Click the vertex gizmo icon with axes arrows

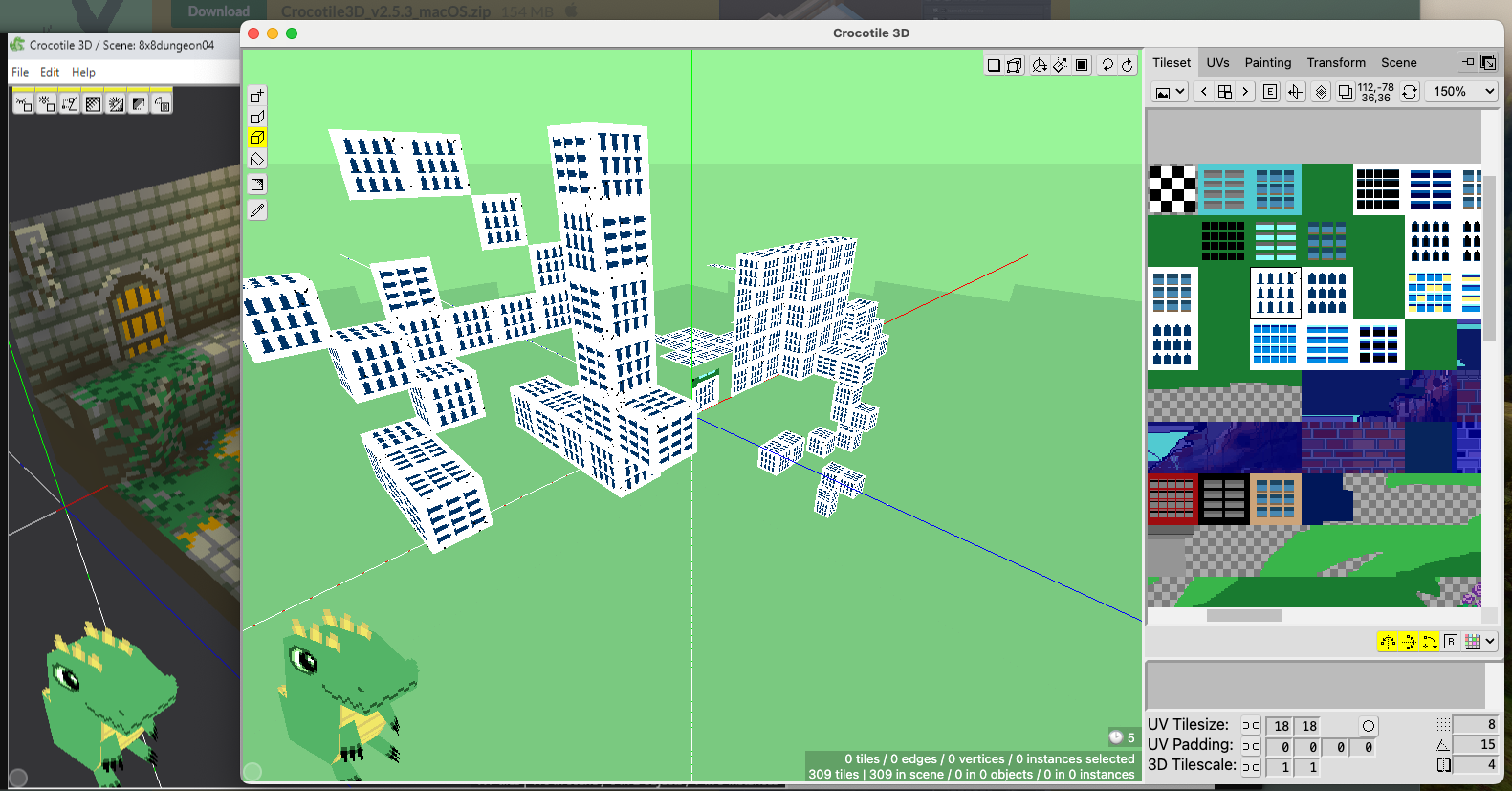[1040, 65]
